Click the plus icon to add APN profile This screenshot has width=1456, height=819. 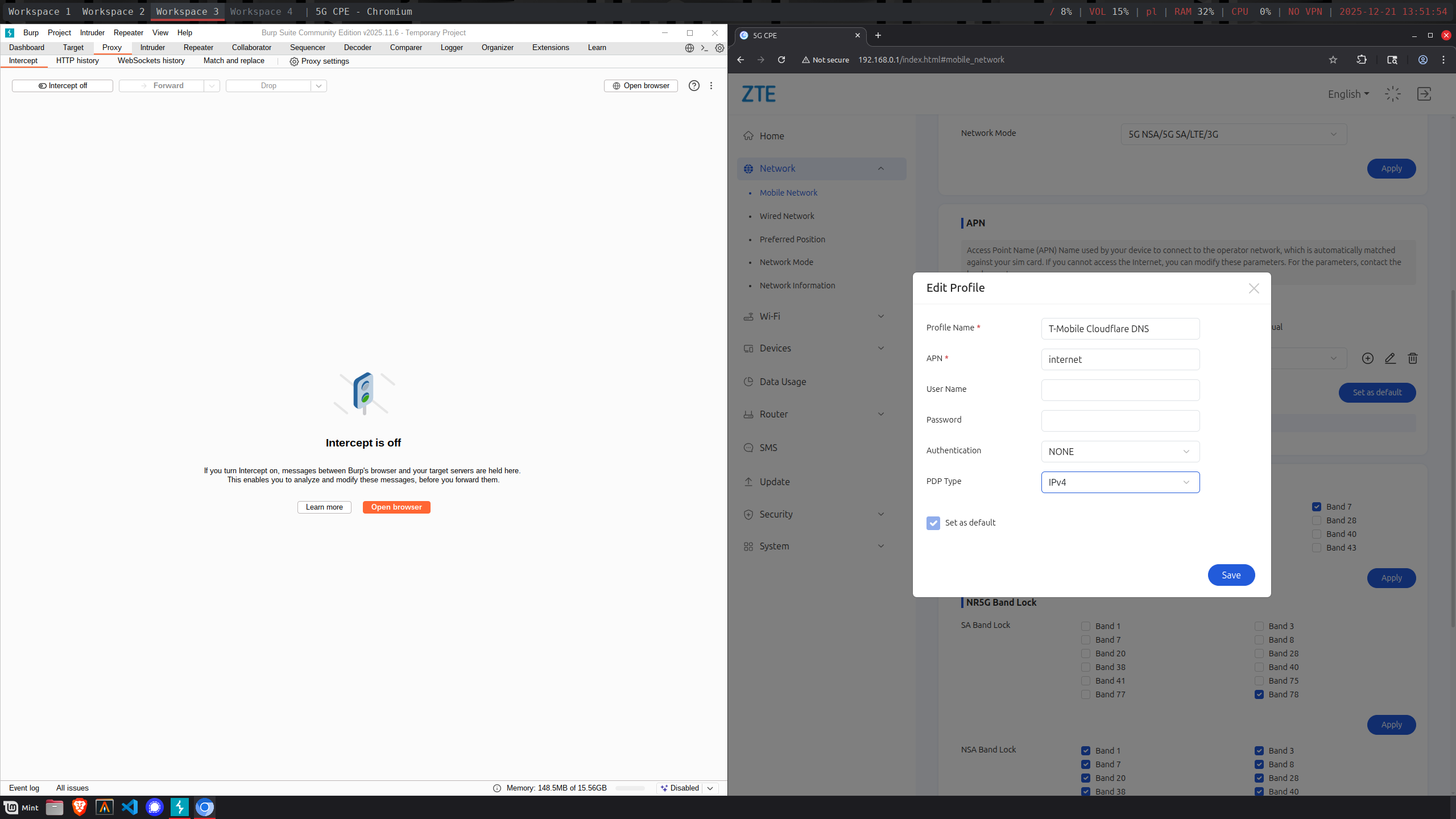click(x=1368, y=358)
